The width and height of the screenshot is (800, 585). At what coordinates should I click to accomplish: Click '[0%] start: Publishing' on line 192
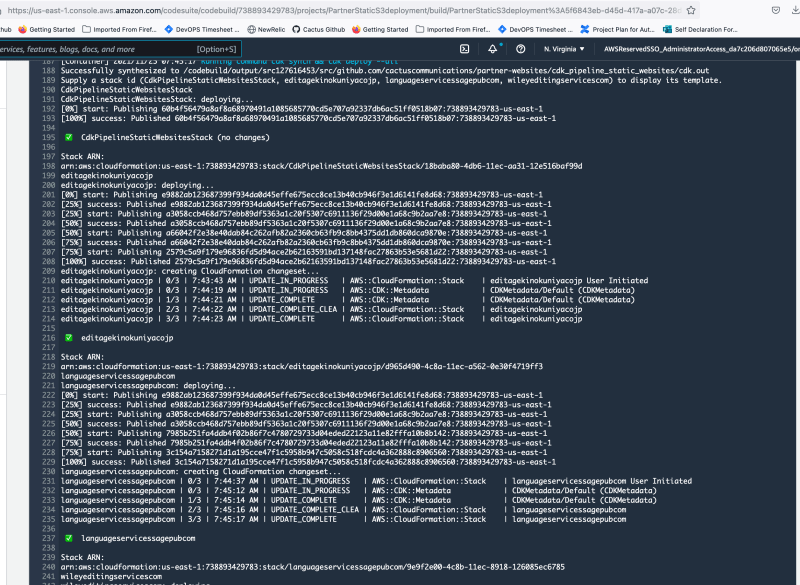point(109,109)
